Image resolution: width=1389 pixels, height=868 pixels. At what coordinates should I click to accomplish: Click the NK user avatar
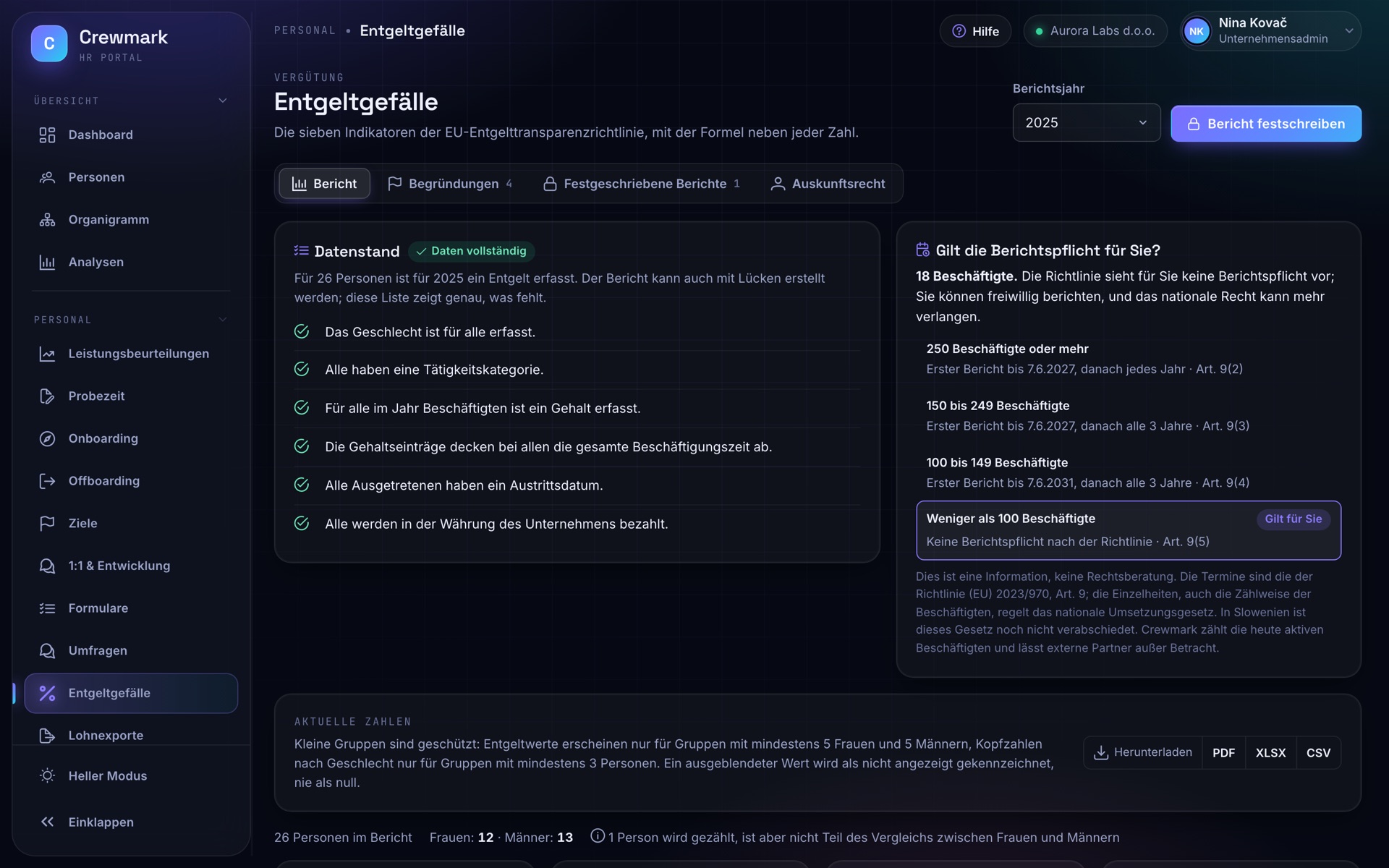1197,31
